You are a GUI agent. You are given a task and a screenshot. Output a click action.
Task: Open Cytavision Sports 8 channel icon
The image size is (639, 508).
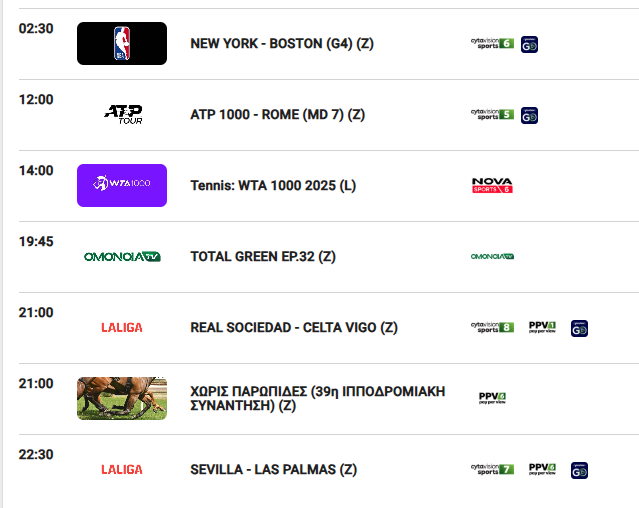492,328
